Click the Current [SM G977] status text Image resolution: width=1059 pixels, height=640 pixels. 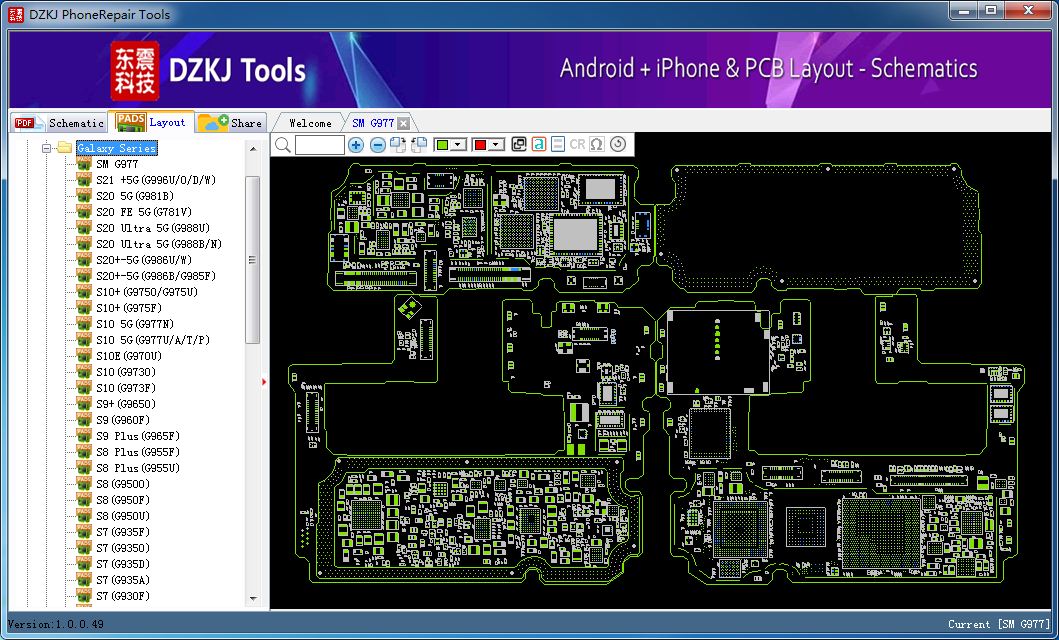click(x=999, y=624)
